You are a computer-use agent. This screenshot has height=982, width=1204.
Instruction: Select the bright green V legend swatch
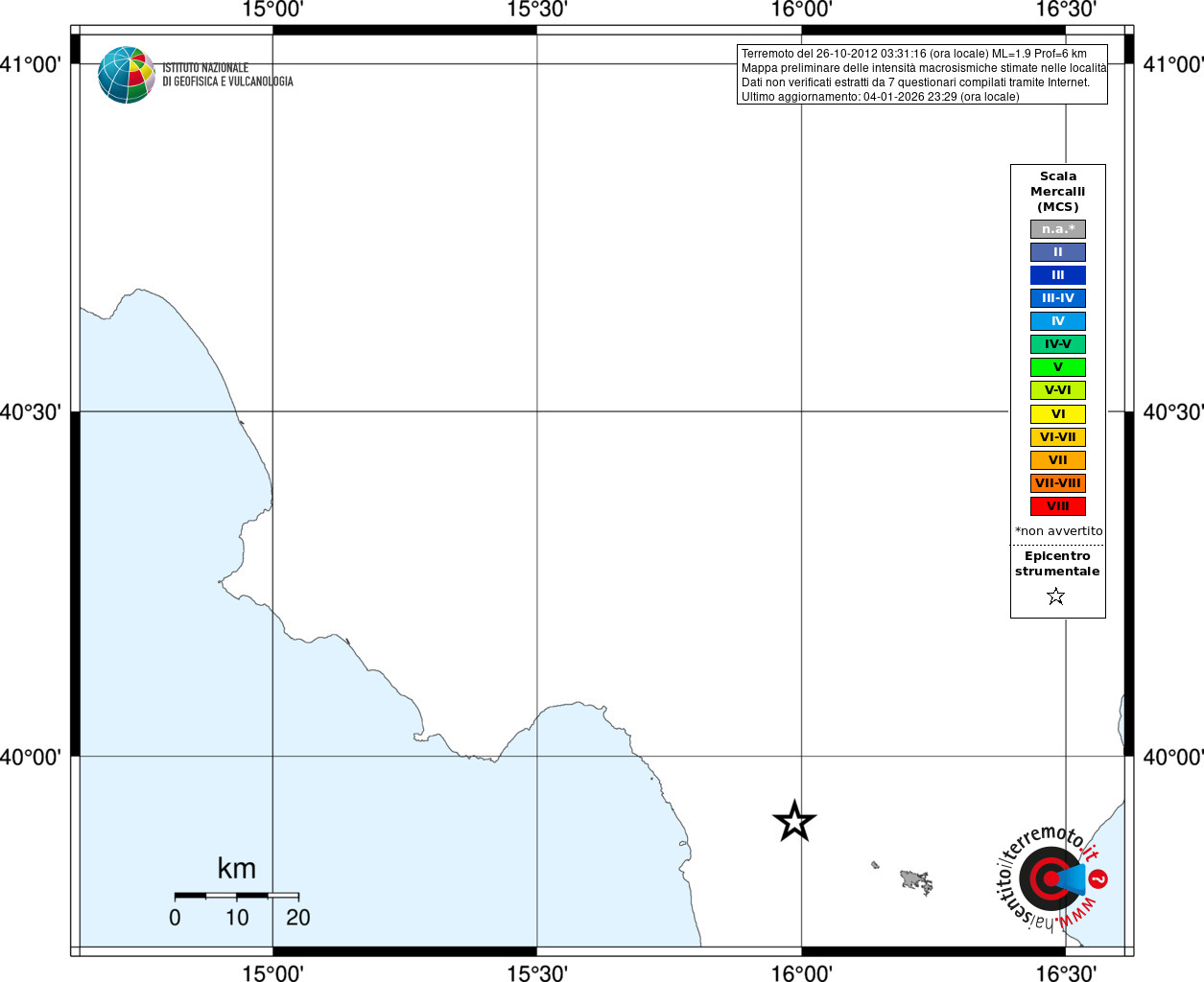(x=1058, y=367)
